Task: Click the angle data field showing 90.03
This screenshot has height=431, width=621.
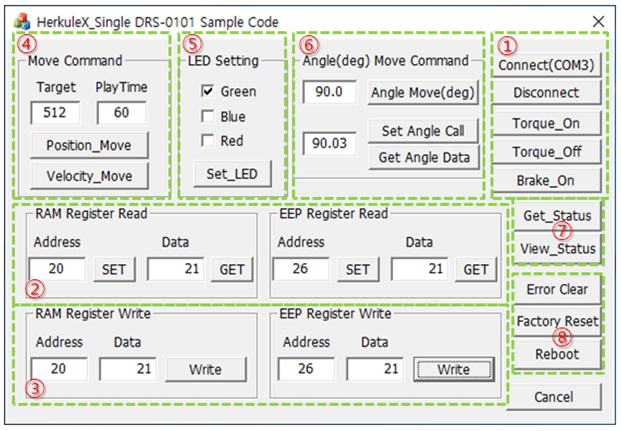Action: click(x=330, y=143)
